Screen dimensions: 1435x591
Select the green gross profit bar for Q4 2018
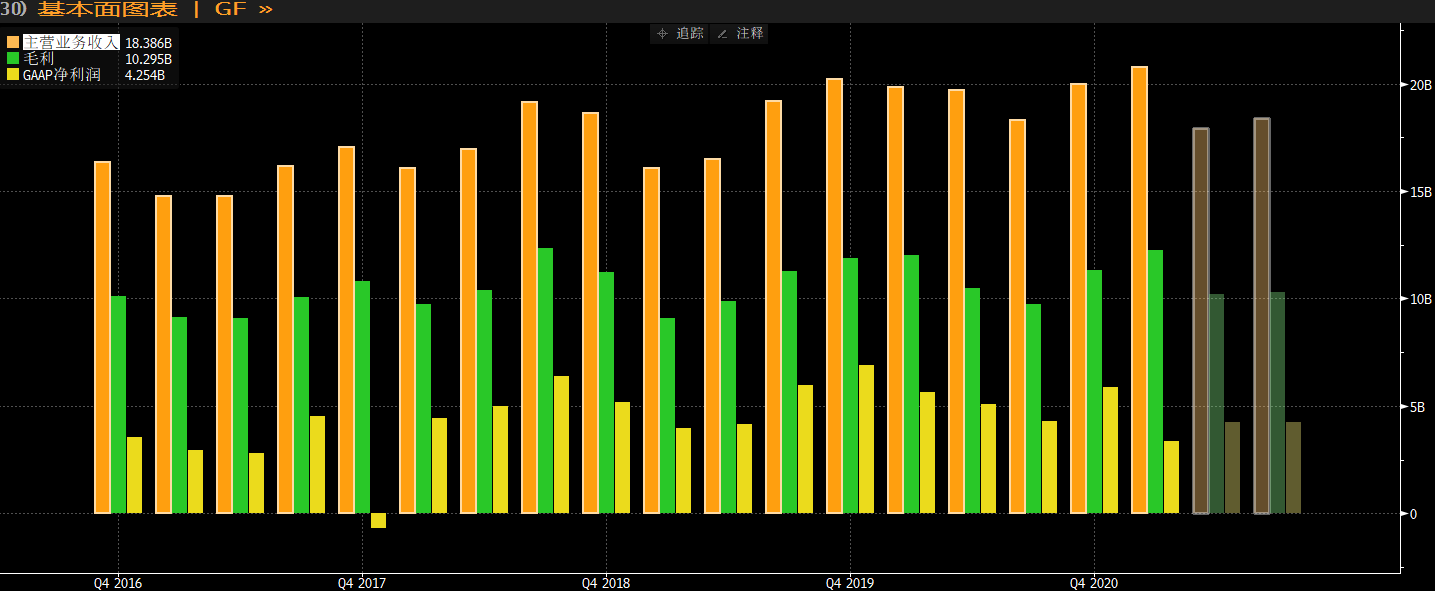pos(606,393)
